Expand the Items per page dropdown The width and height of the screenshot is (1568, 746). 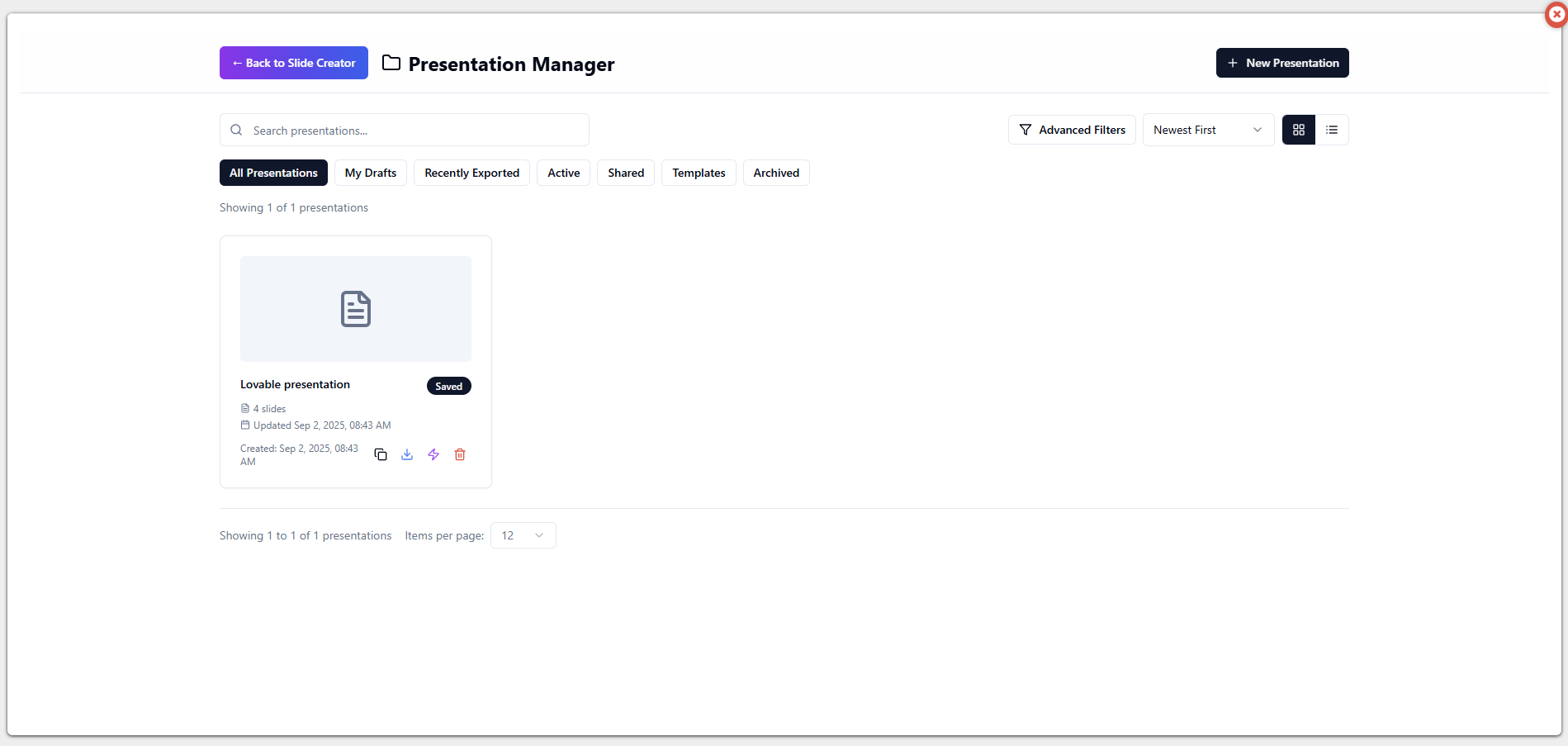pos(523,535)
